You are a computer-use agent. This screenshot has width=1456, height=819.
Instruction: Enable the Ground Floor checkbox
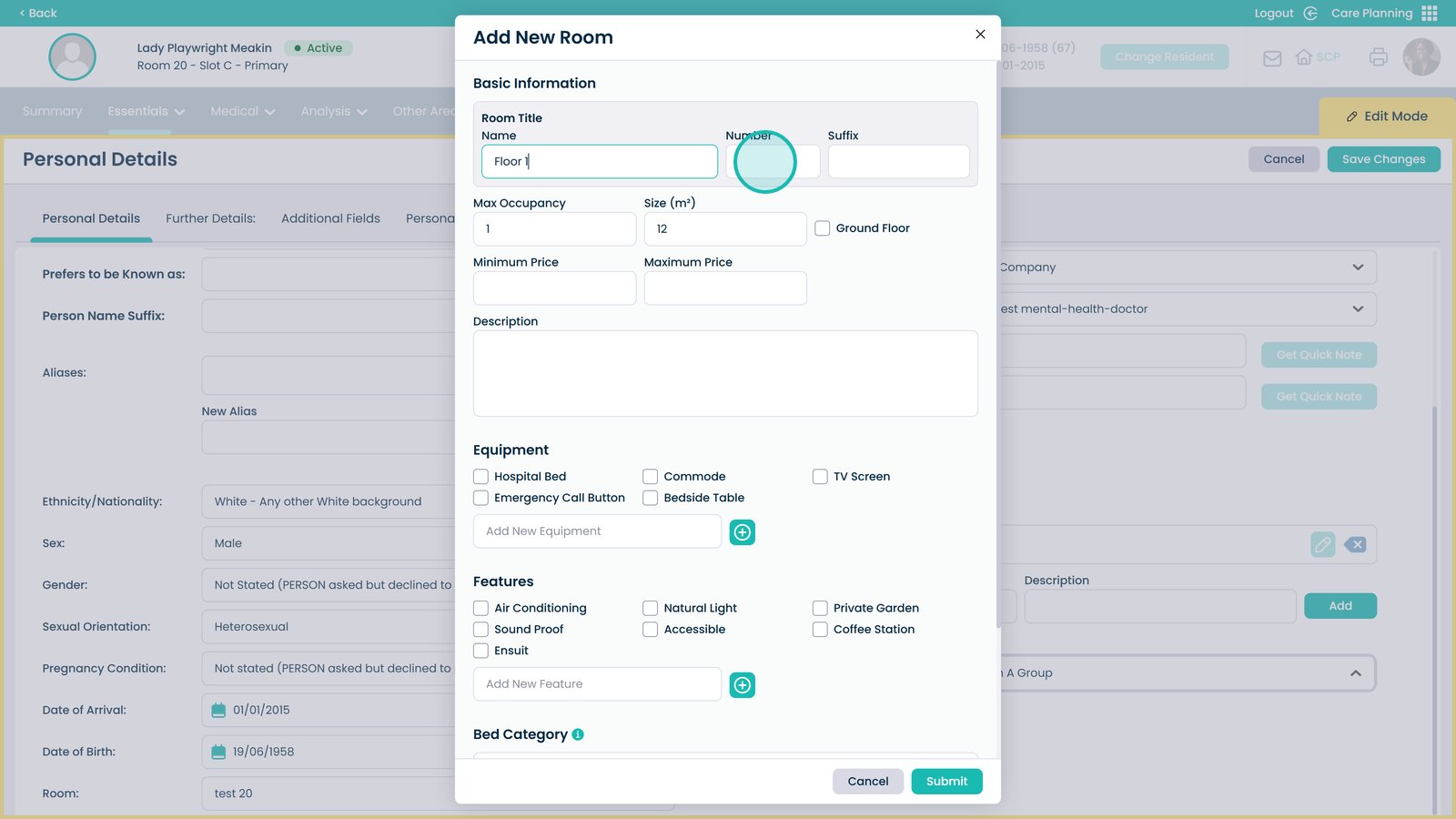pyautogui.click(x=822, y=228)
